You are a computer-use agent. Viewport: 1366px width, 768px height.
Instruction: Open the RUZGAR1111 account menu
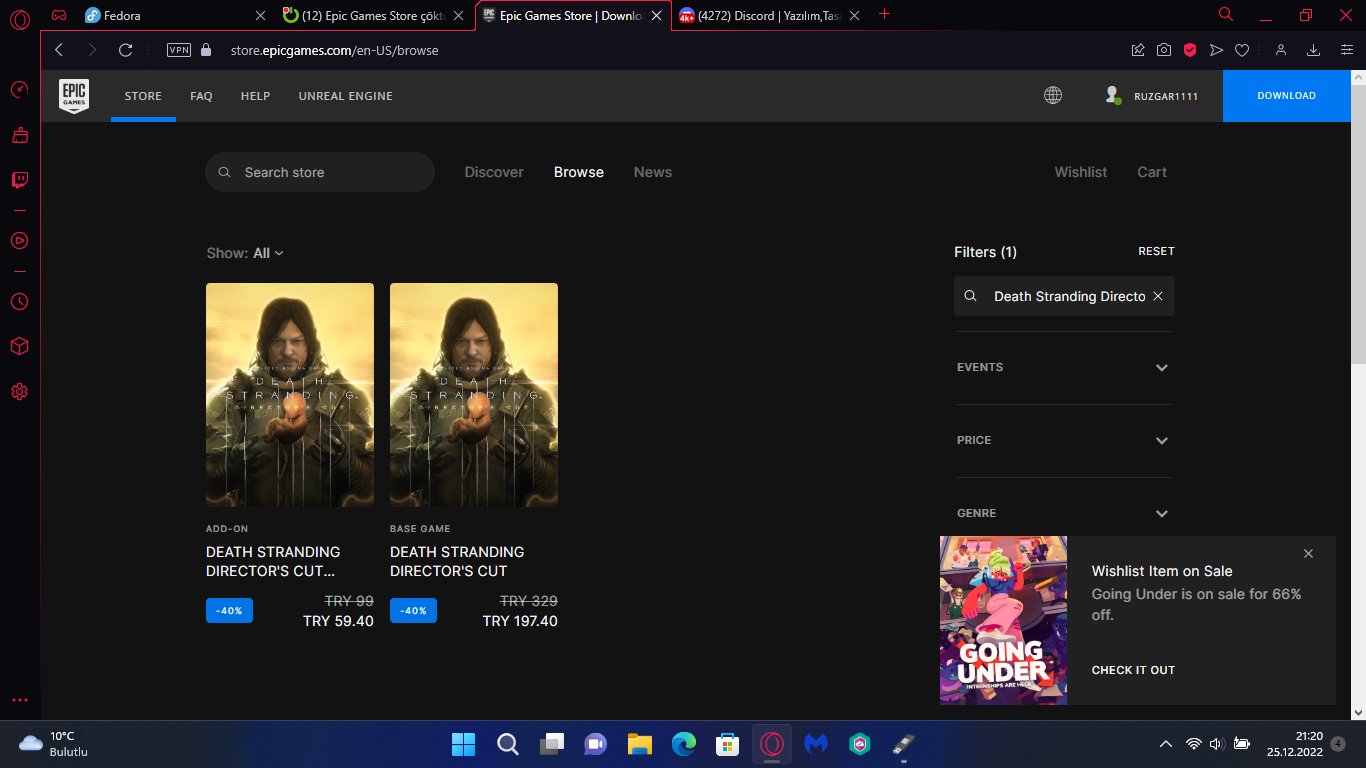tap(1152, 96)
